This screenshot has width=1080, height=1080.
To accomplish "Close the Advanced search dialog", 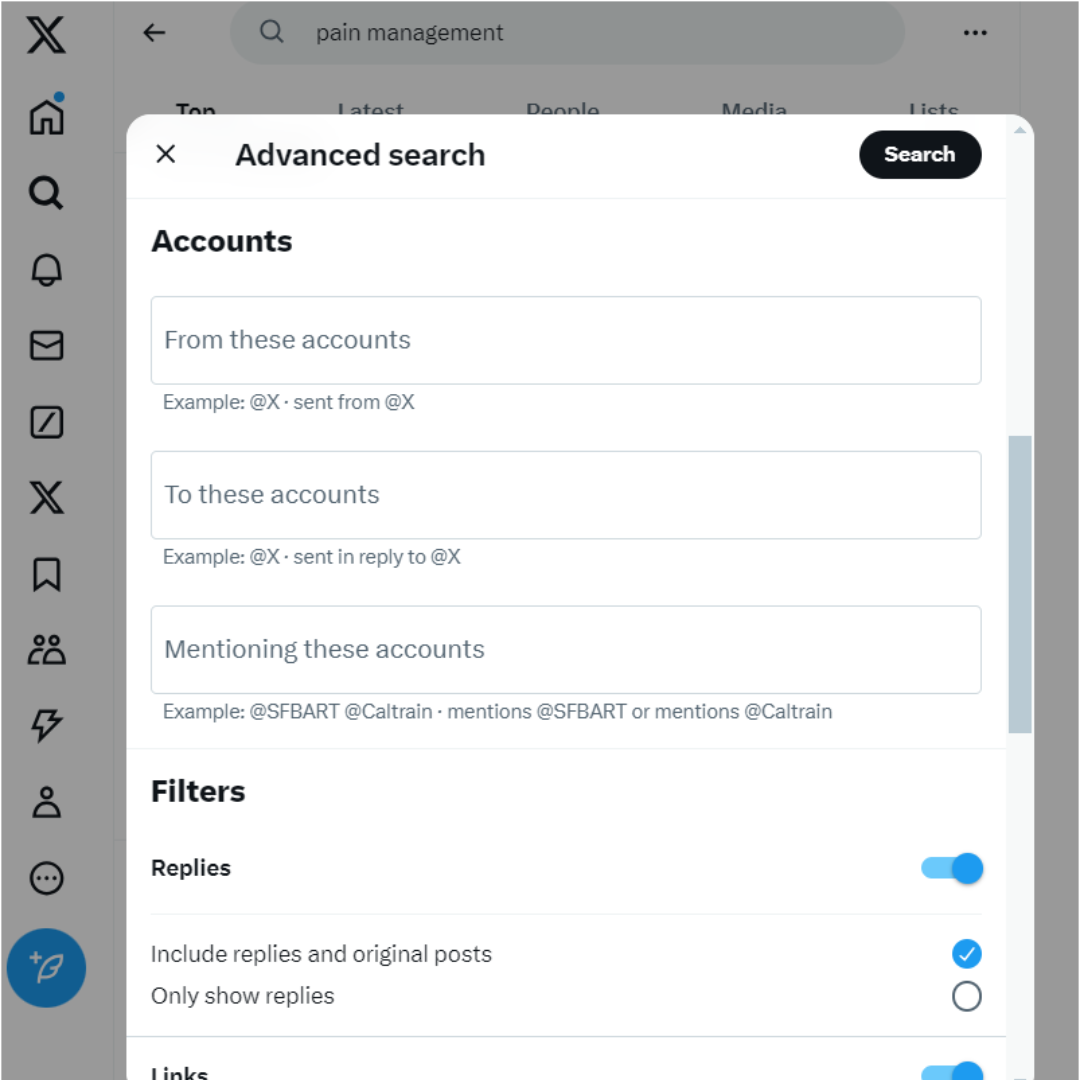I will 164,154.
